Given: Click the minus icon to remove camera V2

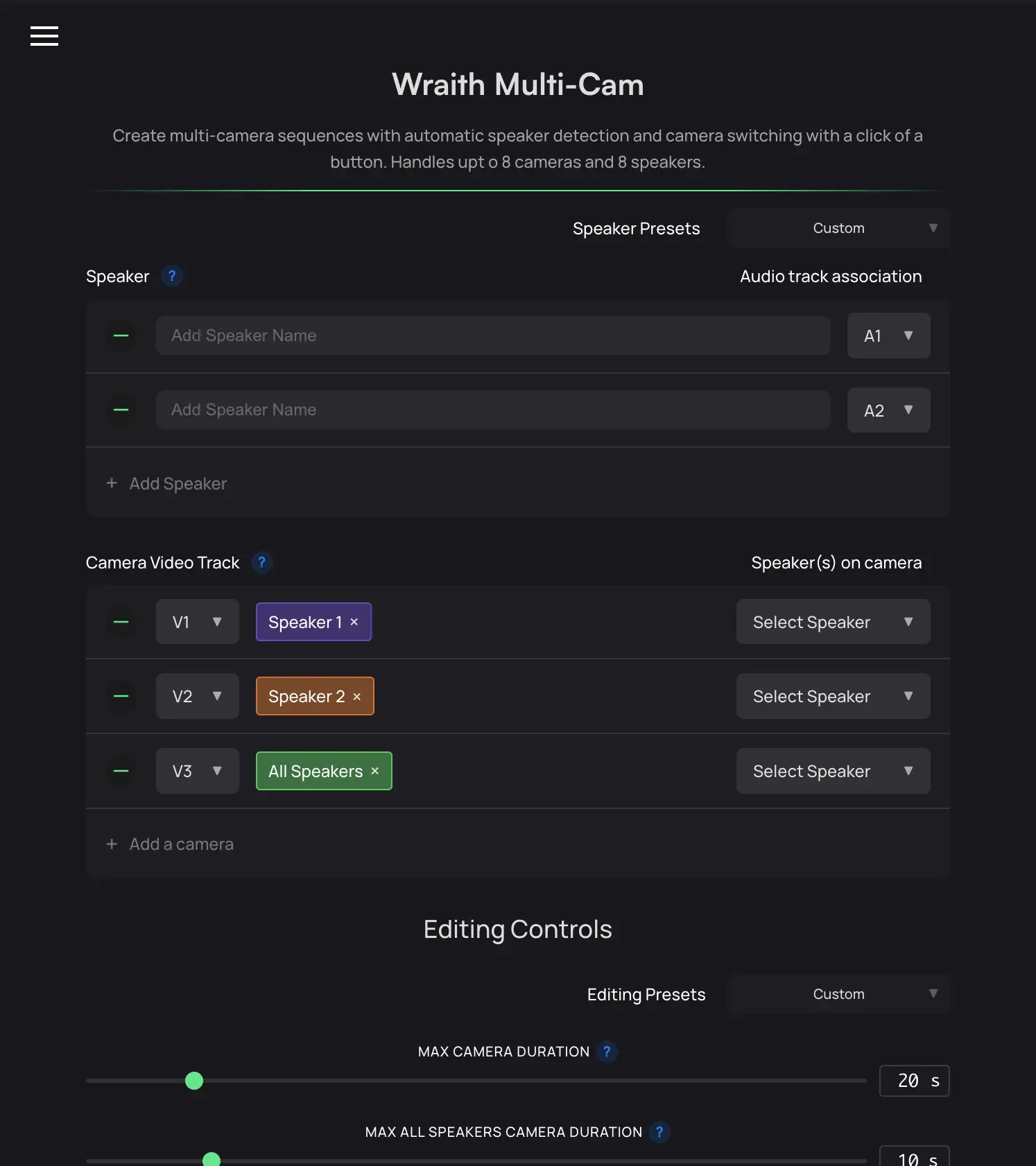Looking at the screenshot, I should tap(121, 696).
